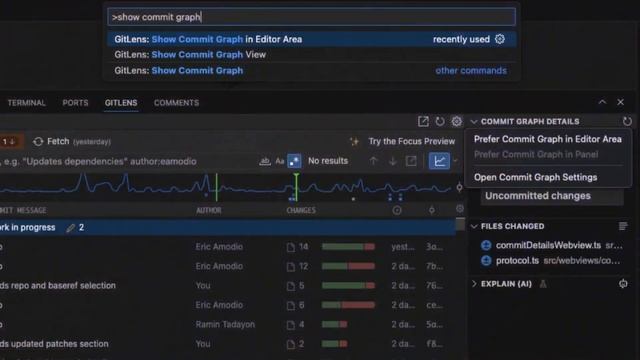This screenshot has height=360, width=640.
Task: Click the AUTHOR column header
Action: pyautogui.click(x=209, y=210)
